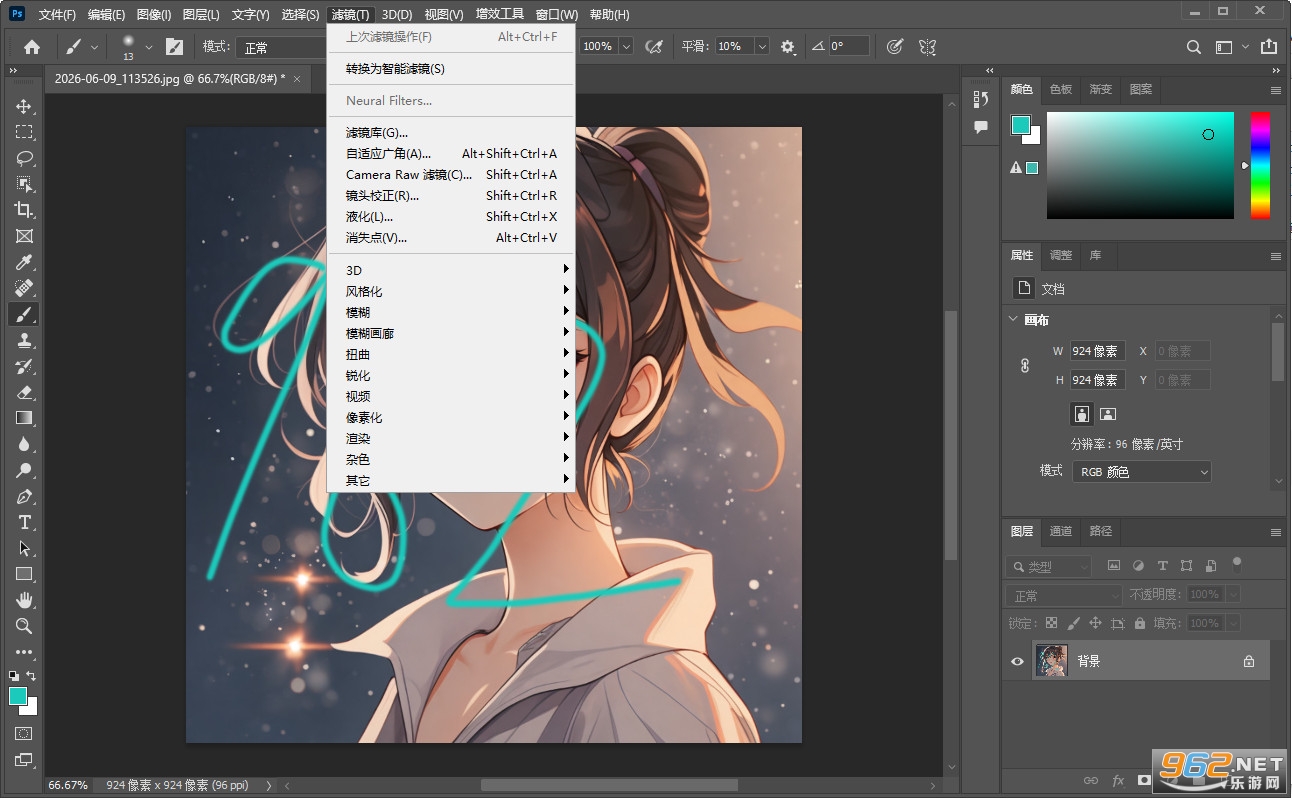Toggle Quick Mask mode

24,733
